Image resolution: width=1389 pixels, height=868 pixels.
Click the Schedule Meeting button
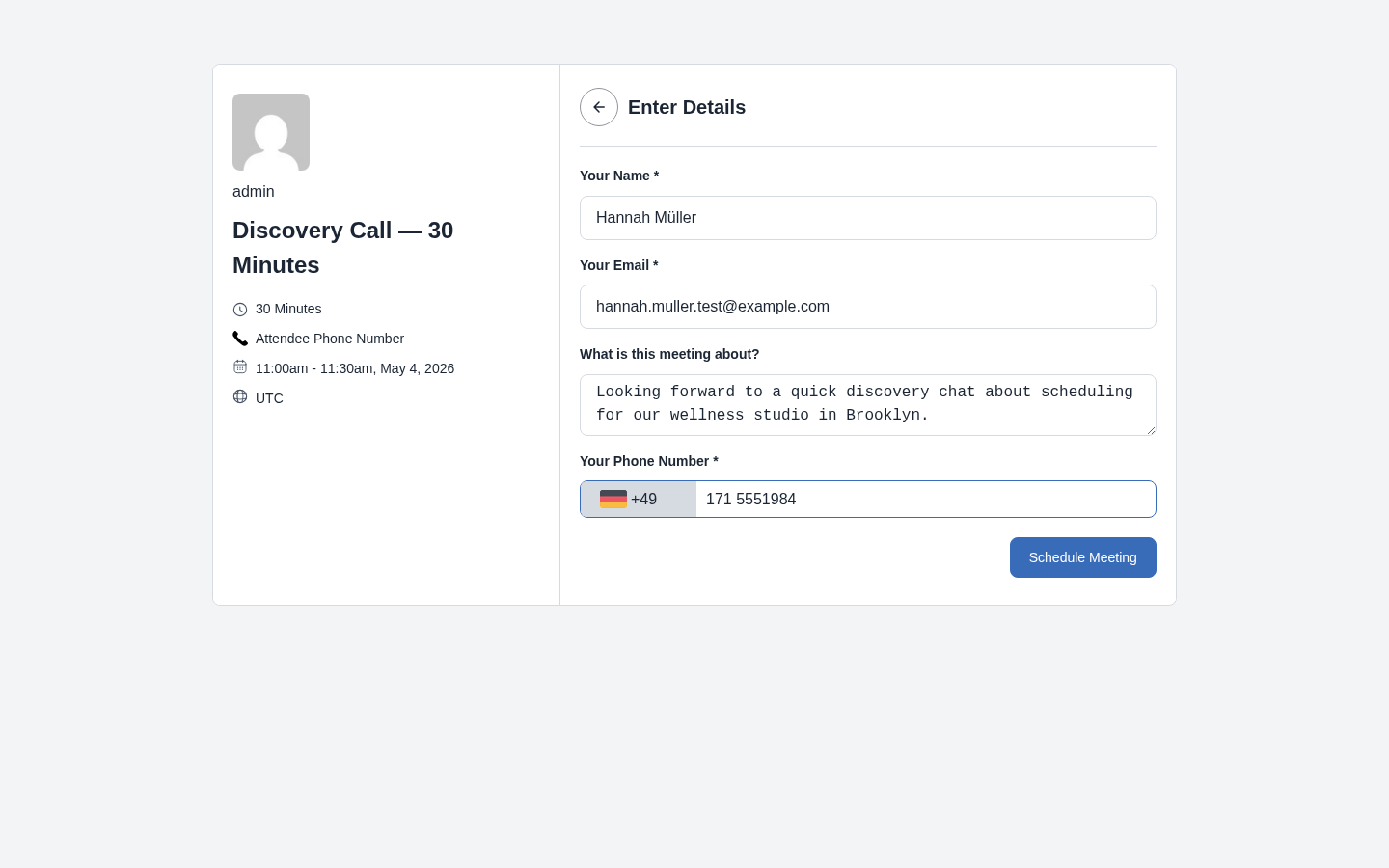click(1083, 557)
